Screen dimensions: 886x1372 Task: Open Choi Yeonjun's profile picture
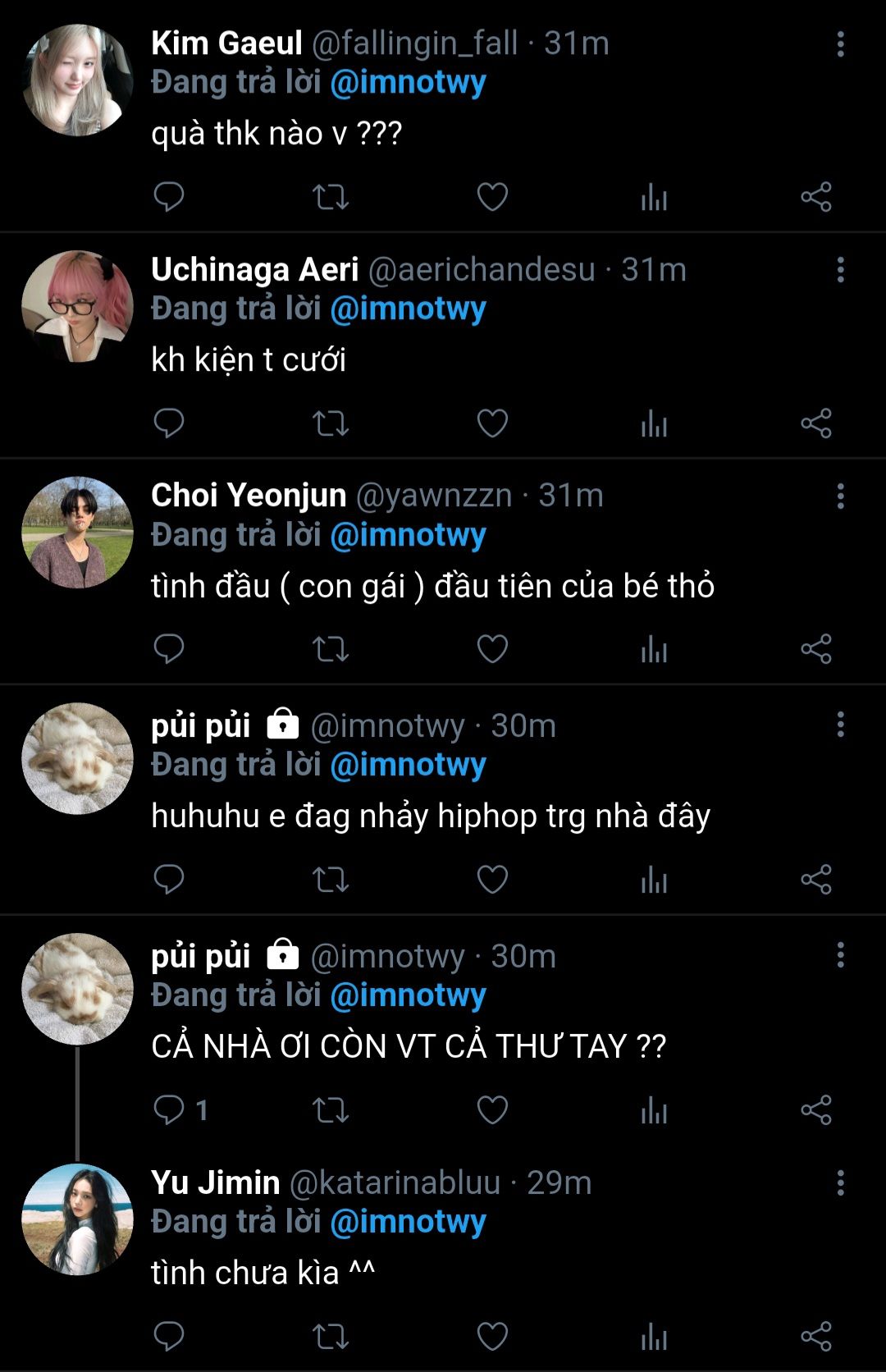pos(77,533)
